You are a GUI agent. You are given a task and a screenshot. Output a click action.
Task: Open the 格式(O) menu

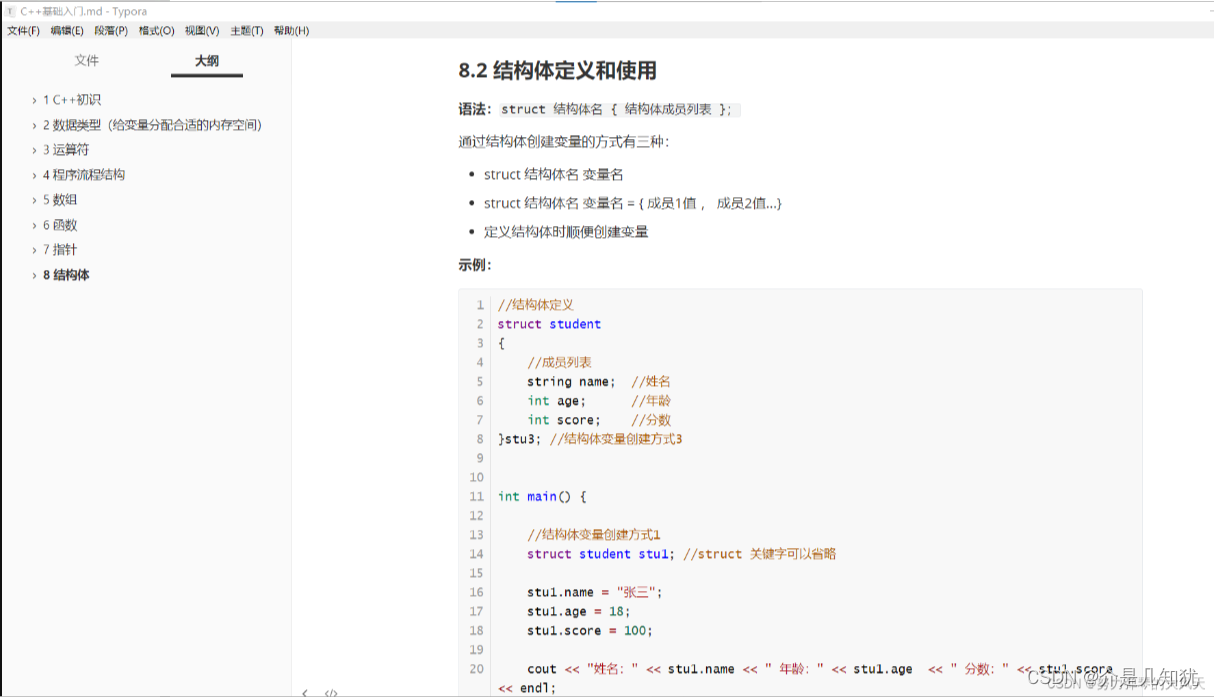156,31
